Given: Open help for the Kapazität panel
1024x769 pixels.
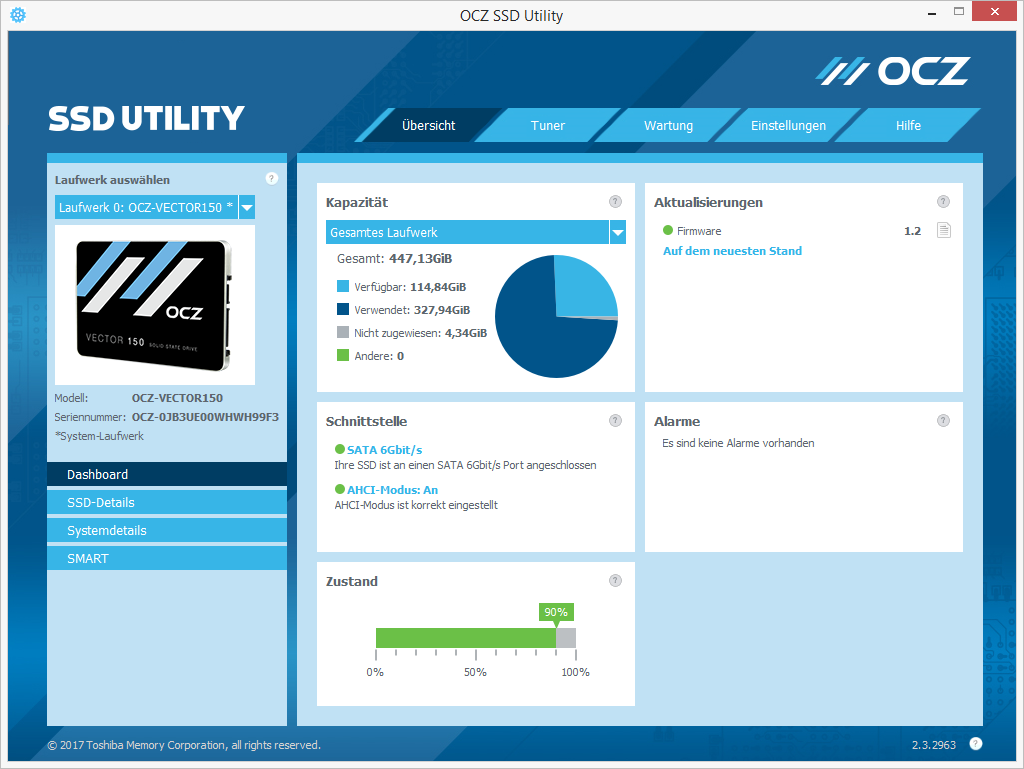Looking at the screenshot, I should pyautogui.click(x=615, y=201).
